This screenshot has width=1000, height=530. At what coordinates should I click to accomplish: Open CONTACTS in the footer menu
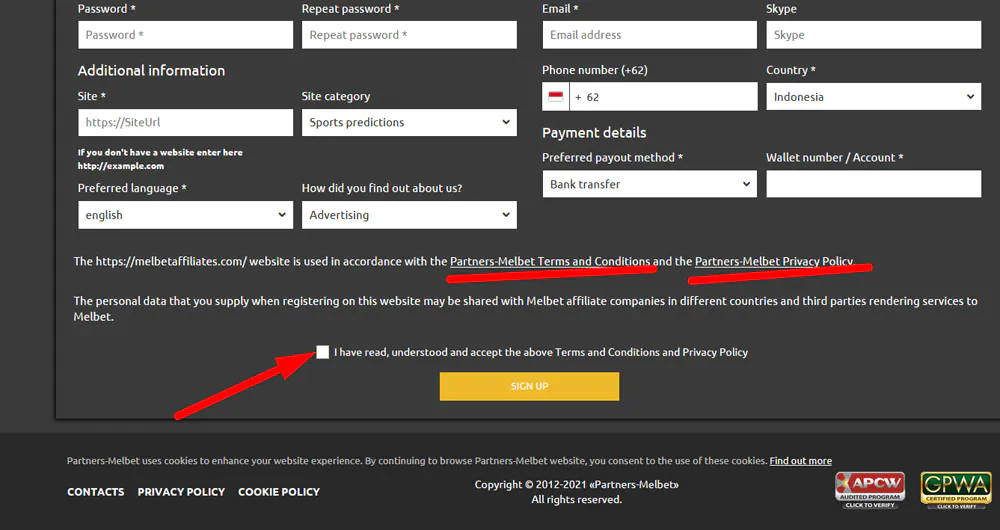(96, 492)
